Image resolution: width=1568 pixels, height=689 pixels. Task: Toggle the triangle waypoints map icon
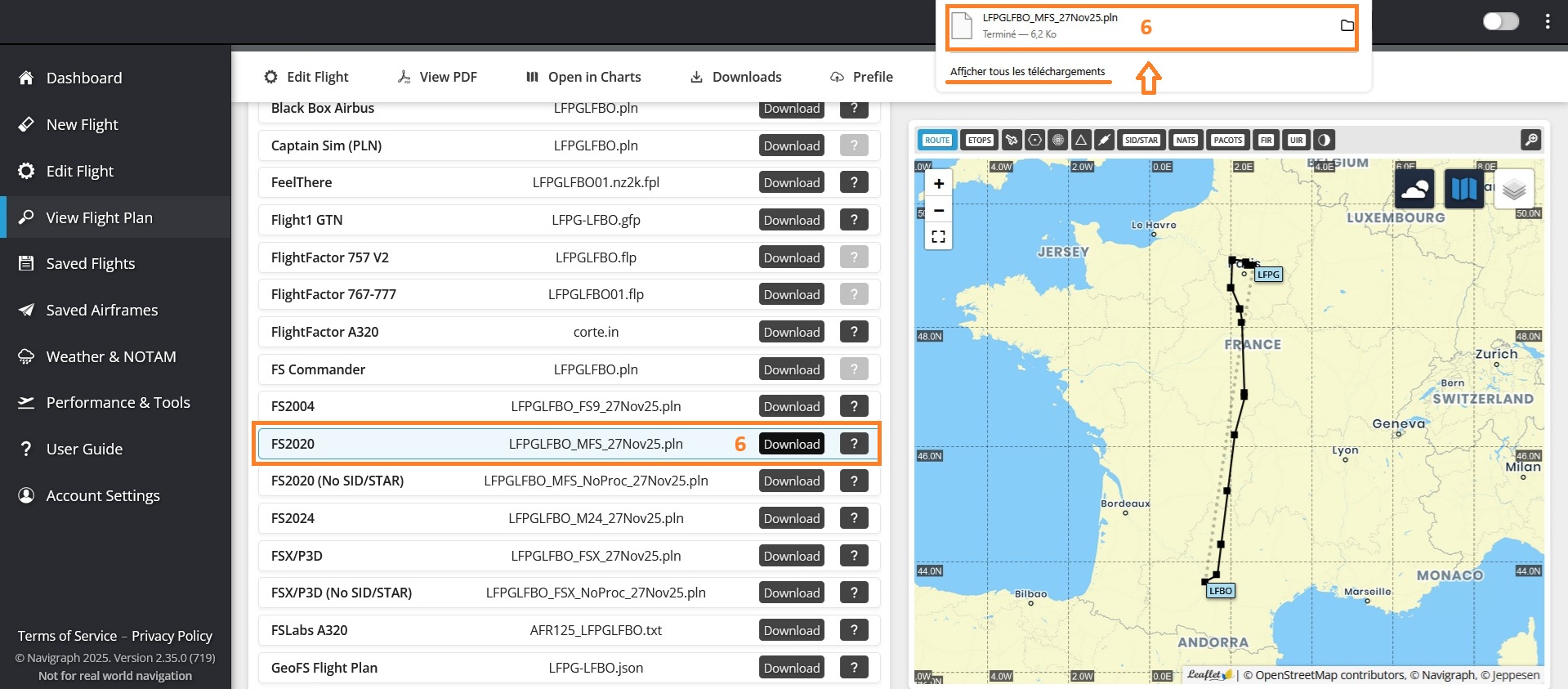point(1081,140)
